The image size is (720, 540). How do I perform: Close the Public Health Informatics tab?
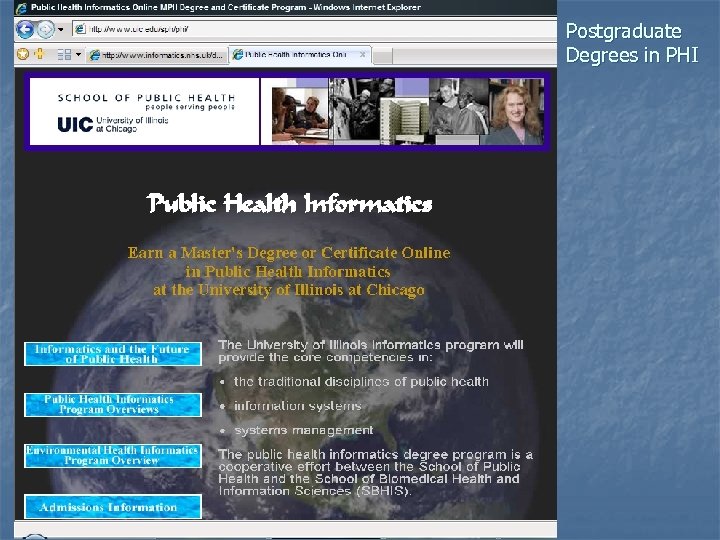pyautogui.click(x=362, y=55)
